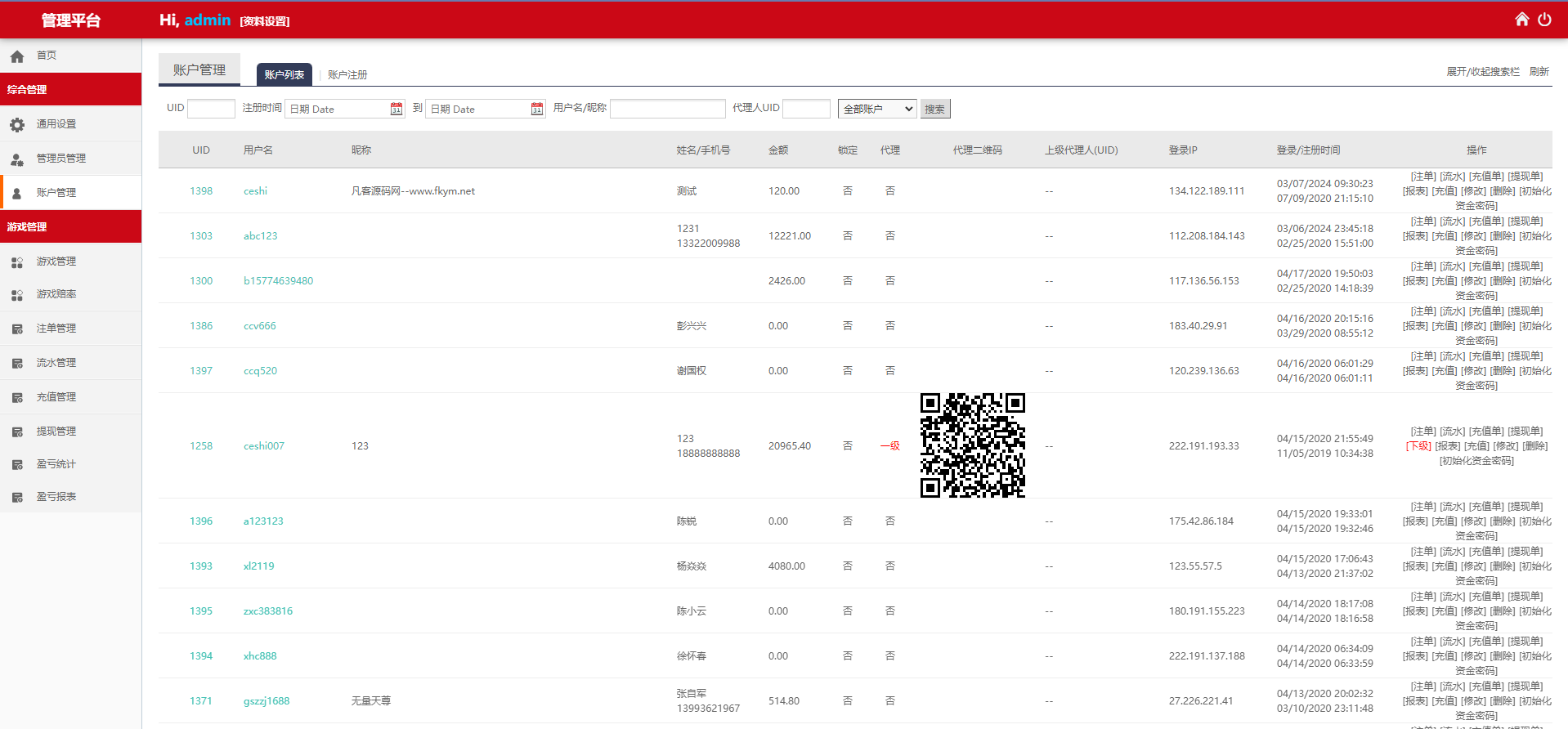Open calendar picker for end registration date
The height and width of the screenshot is (729, 1568).
pos(537,109)
